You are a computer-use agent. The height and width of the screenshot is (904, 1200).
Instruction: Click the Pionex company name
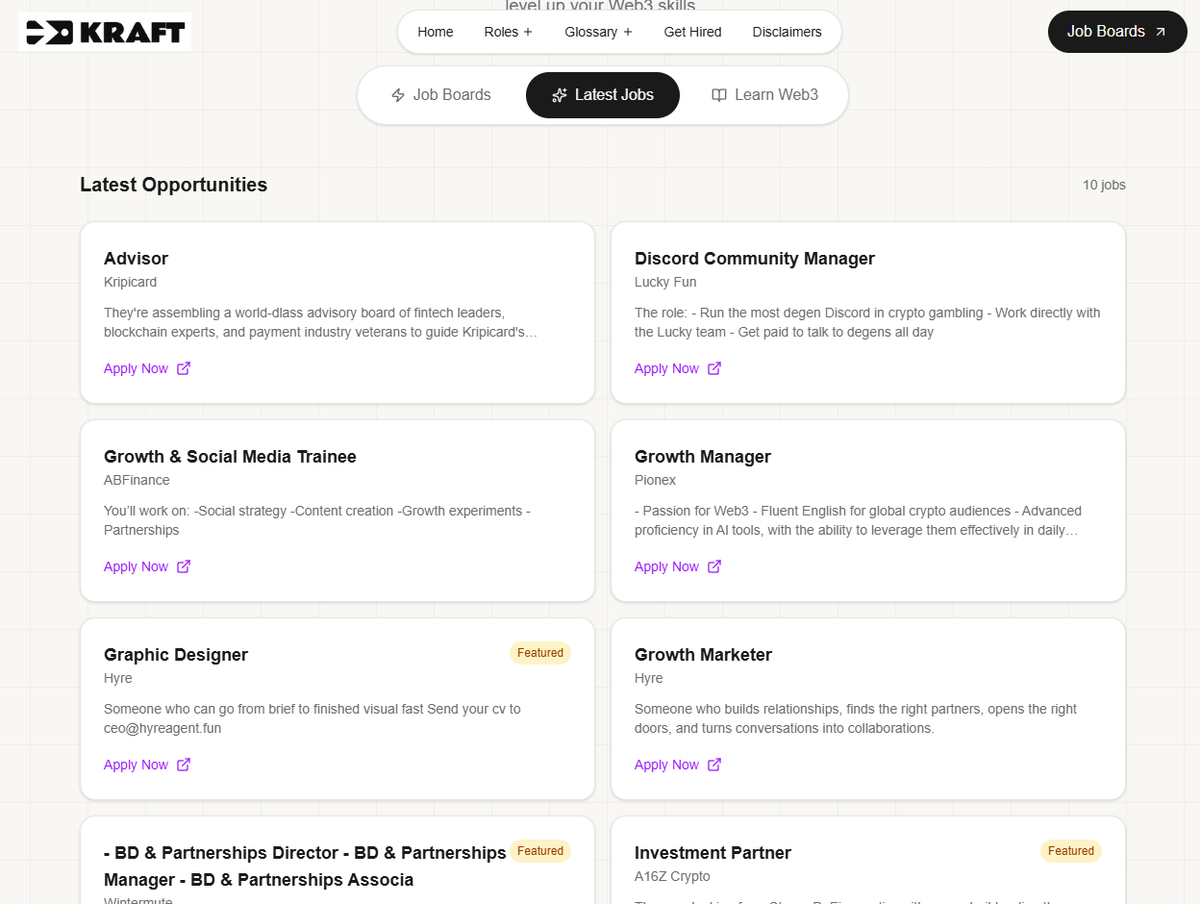pyautogui.click(x=655, y=480)
